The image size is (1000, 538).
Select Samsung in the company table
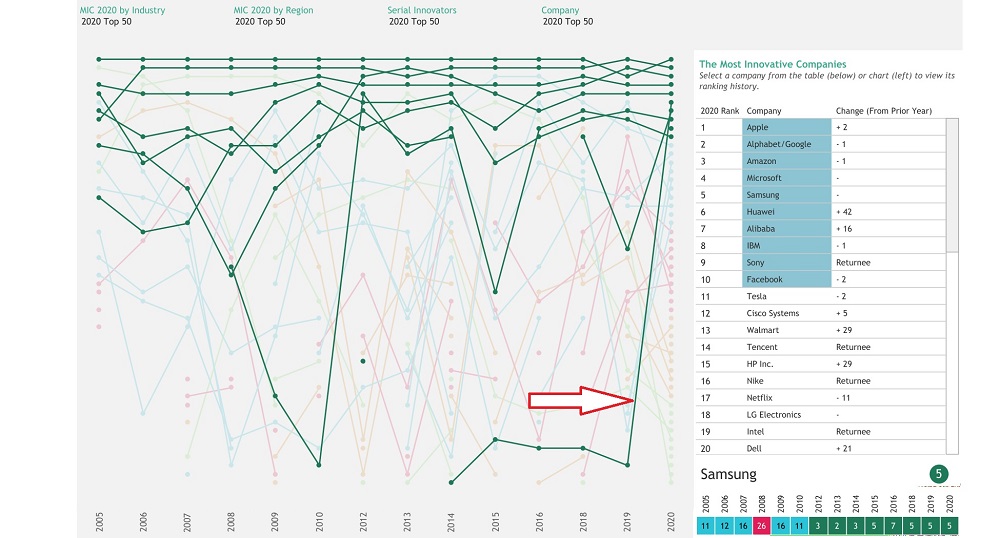[x=786, y=194]
